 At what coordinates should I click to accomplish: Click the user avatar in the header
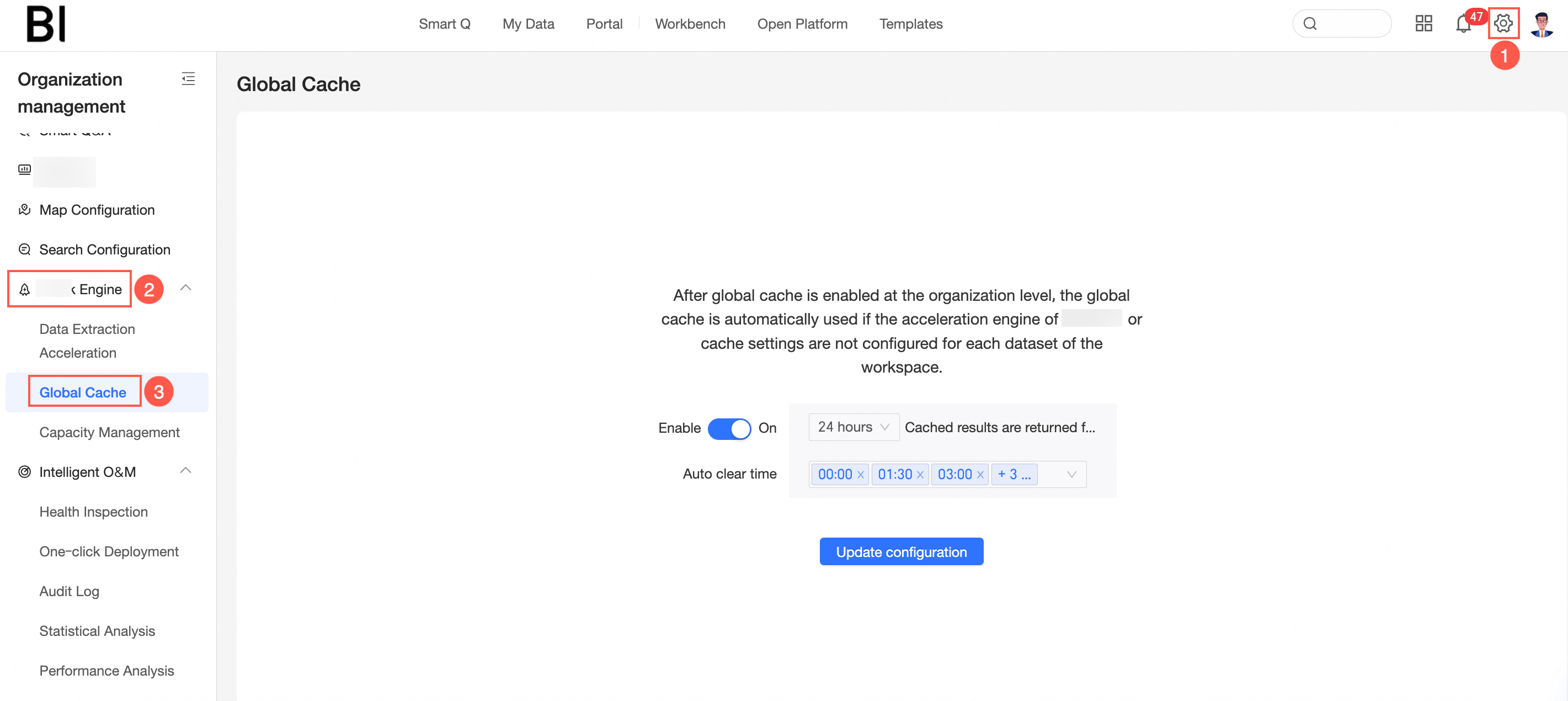point(1541,24)
